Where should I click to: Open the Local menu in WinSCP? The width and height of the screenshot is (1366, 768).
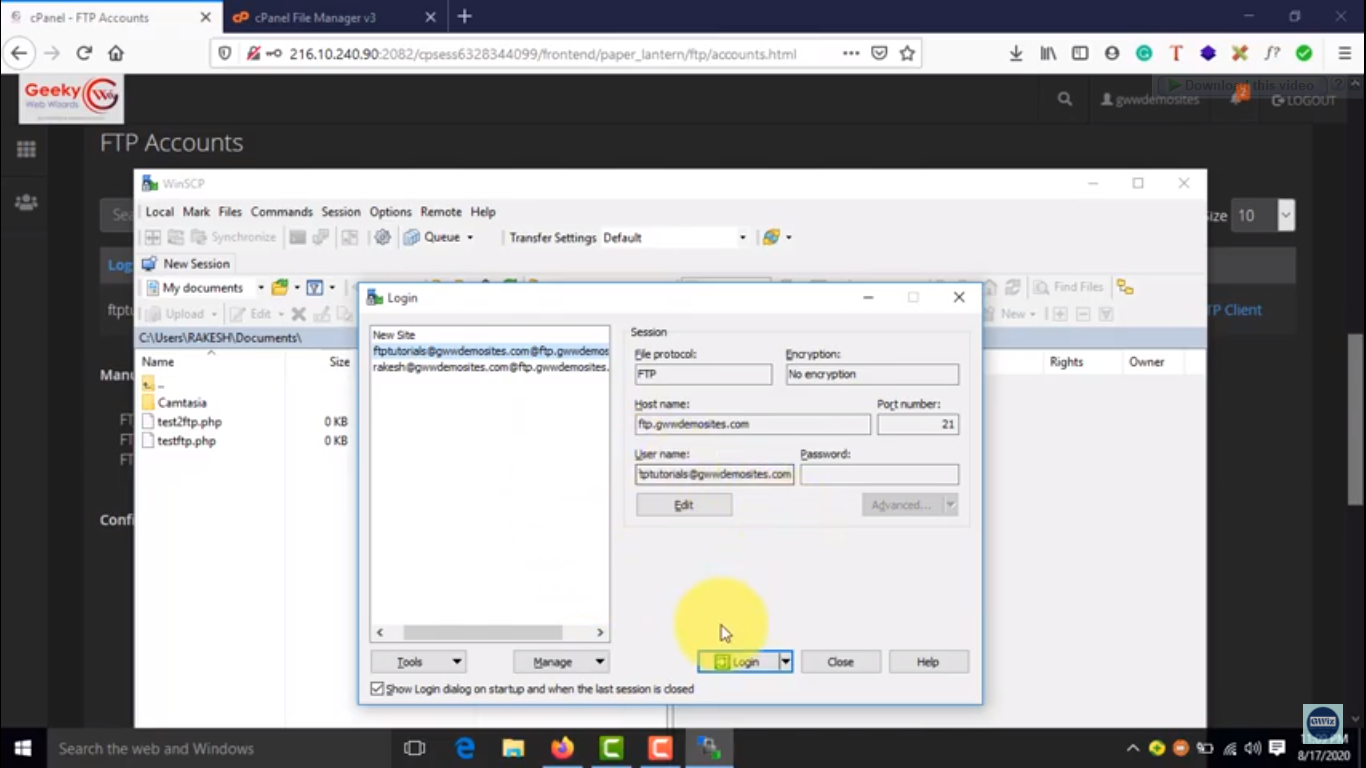(x=159, y=212)
